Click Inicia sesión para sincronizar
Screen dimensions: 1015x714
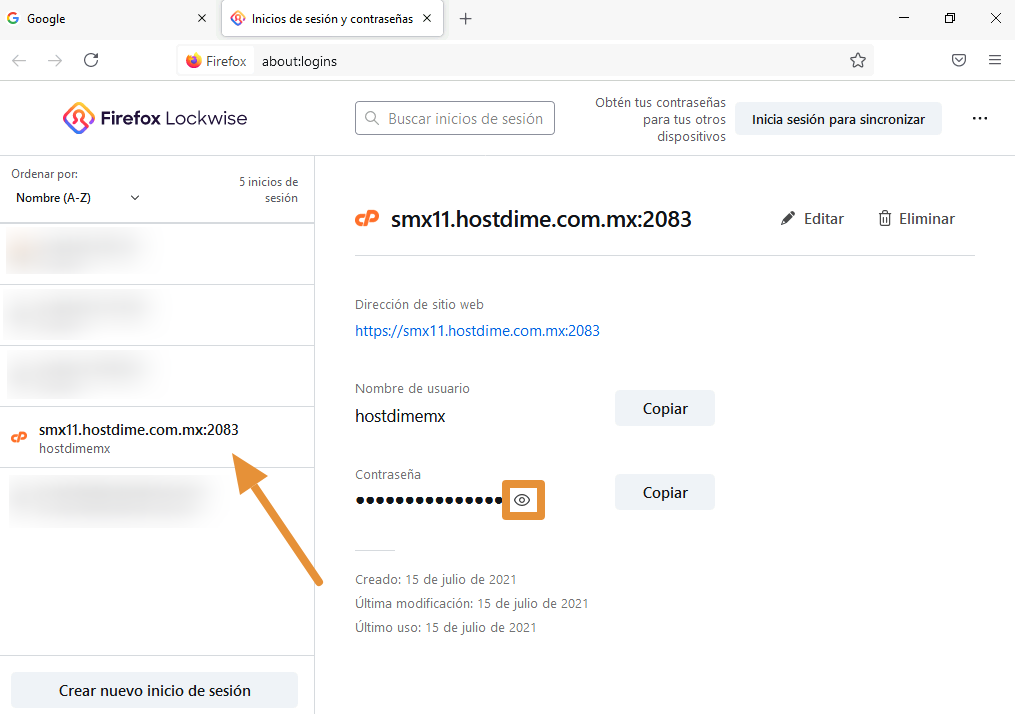click(x=838, y=119)
